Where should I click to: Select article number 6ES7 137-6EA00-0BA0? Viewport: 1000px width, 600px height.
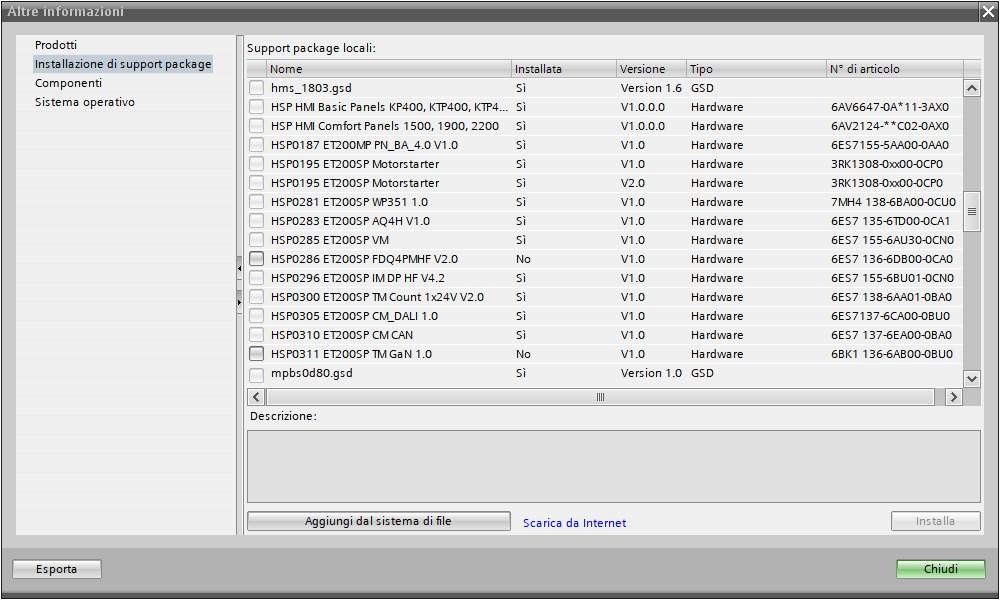coord(891,335)
